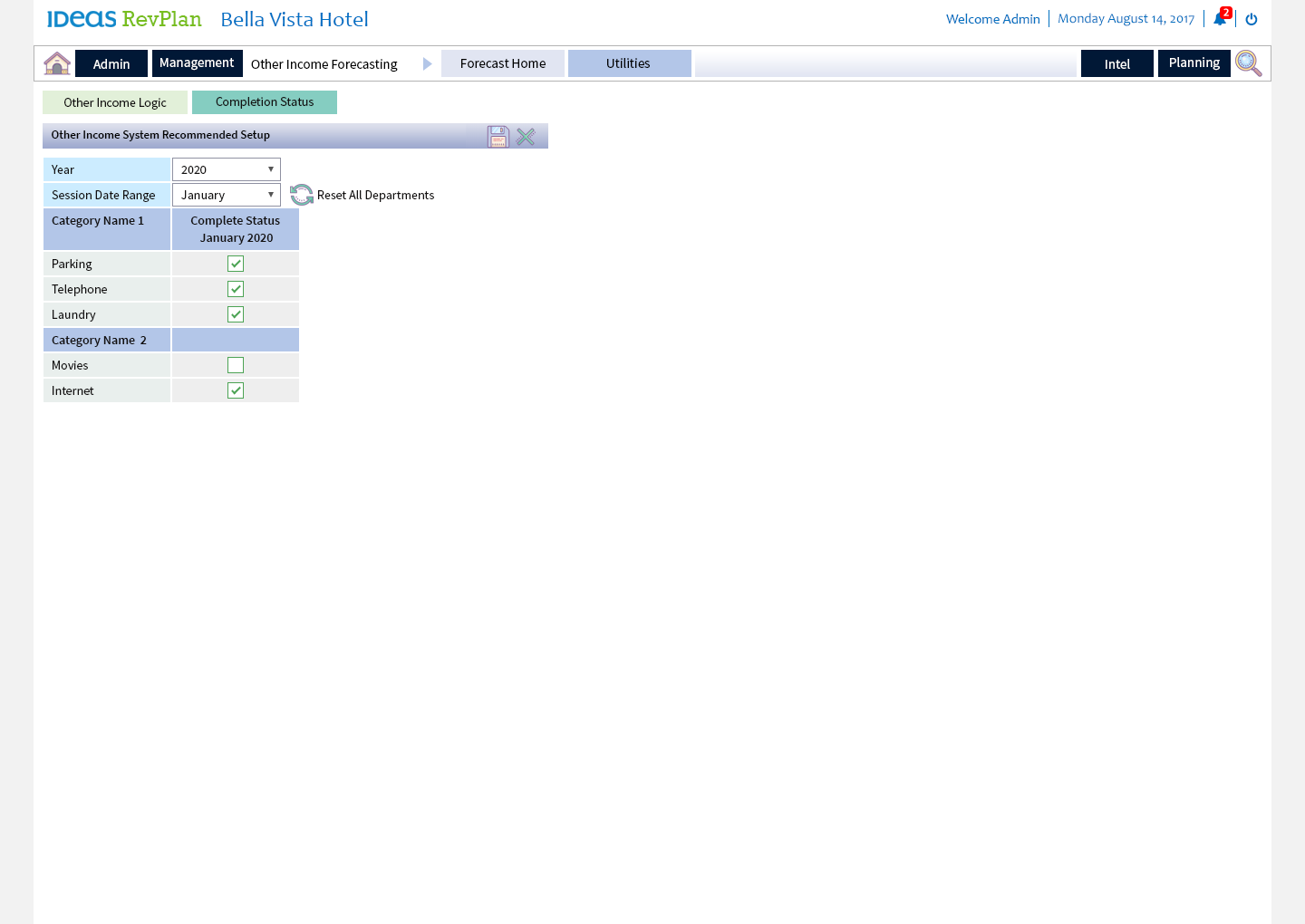Open the notifications bell icon
1305x924 pixels.
click(x=1220, y=19)
